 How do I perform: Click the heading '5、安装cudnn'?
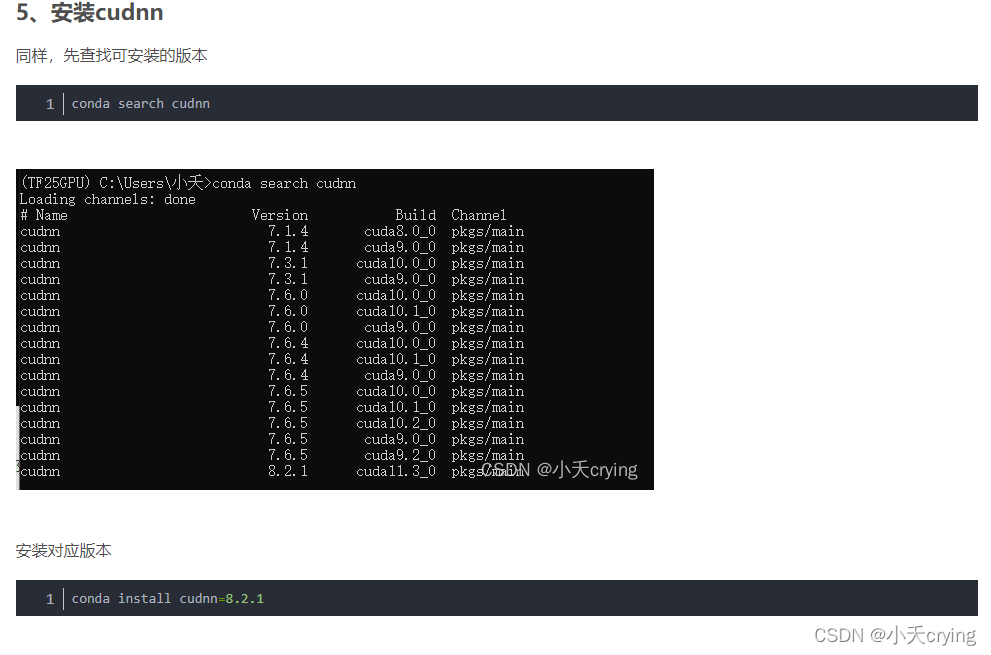click(x=90, y=12)
